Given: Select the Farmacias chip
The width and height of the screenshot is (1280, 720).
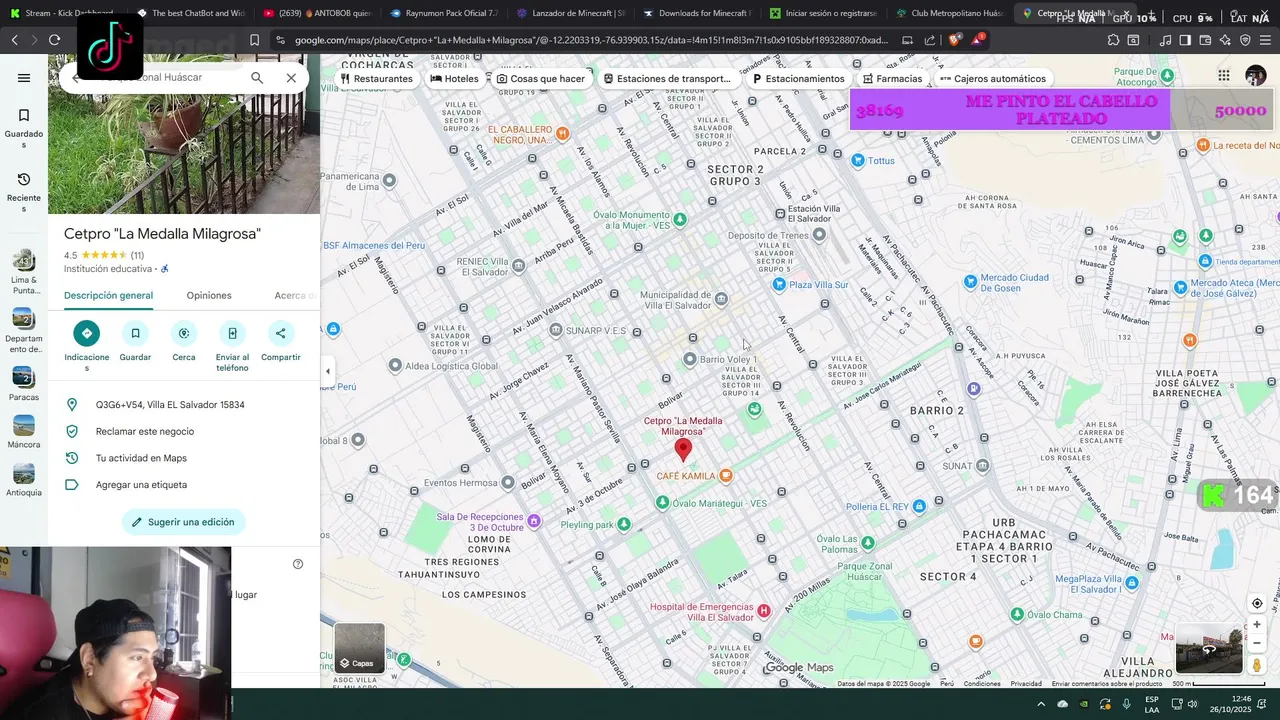Looking at the screenshot, I should coord(893,79).
